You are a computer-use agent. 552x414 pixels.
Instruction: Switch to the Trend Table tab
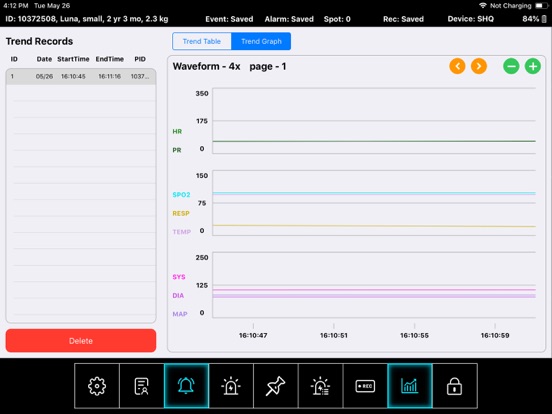(x=202, y=41)
